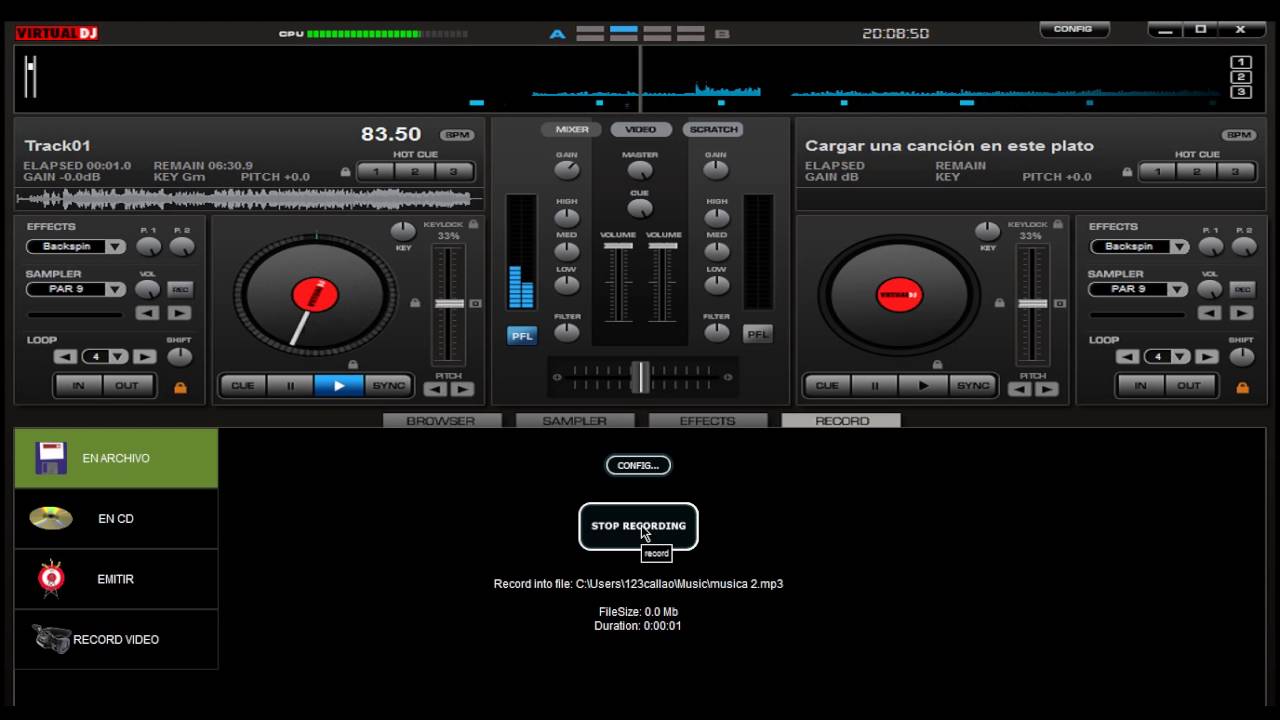Image resolution: width=1280 pixels, height=720 pixels.
Task: Set loop IN on right deck
Action: (x=1141, y=385)
